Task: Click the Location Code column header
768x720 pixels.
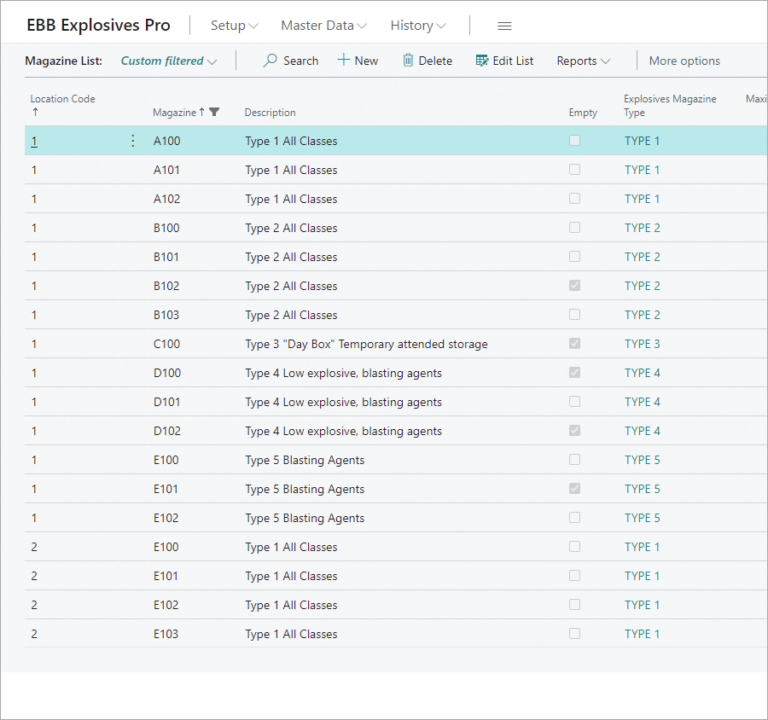Action: pyautogui.click(x=63, y=99)
